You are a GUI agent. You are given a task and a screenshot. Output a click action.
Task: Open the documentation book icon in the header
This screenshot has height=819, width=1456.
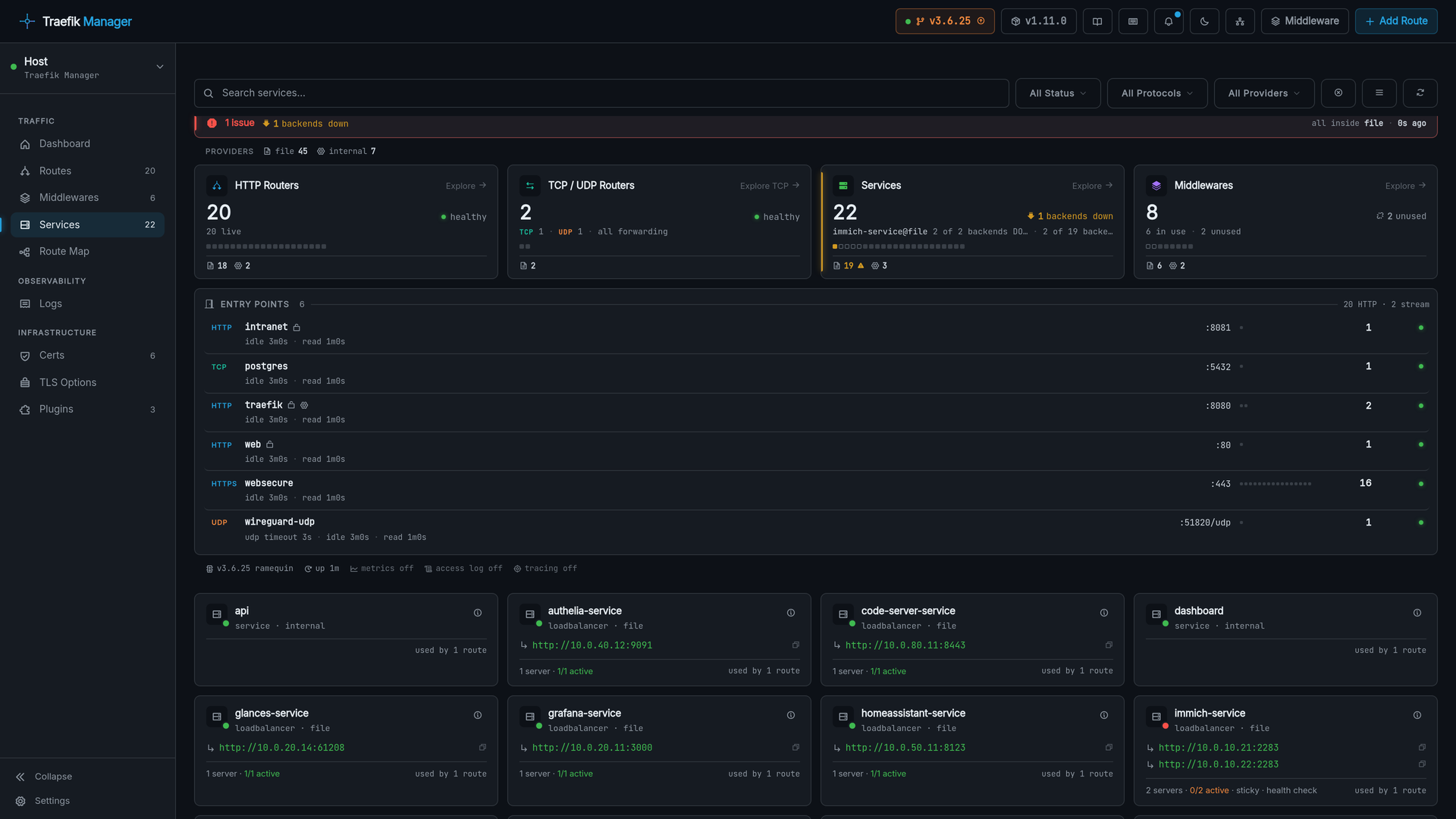pos(1097,21)
